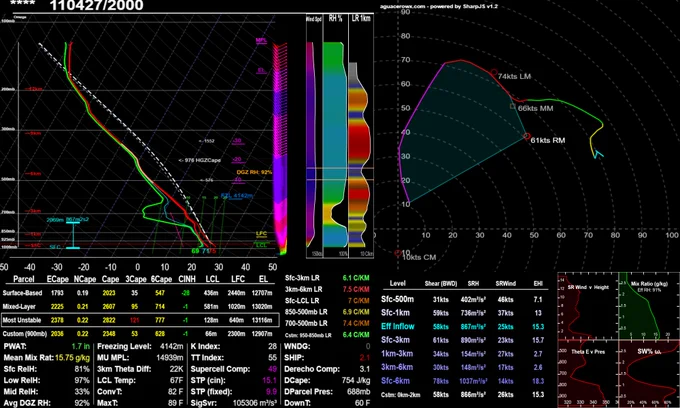The image size is (680, 408).
Task: Select the 1km-3km shear row
Action: click(x=463, y=354)
